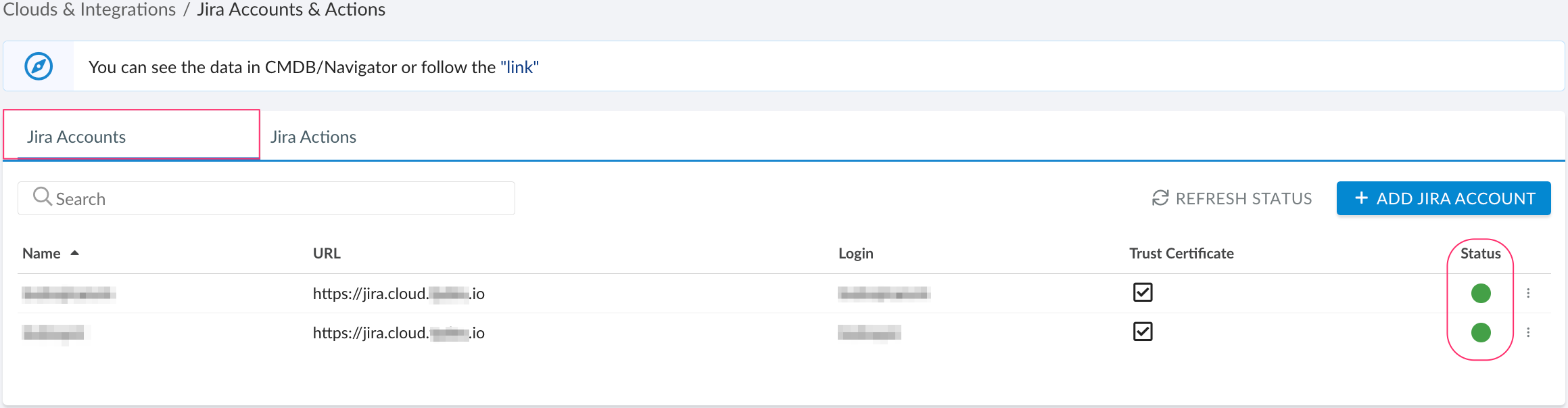
Task: Go to Clouds & Integrations breadcrumb
Action: pyautogui.click(x=89, y=9)
